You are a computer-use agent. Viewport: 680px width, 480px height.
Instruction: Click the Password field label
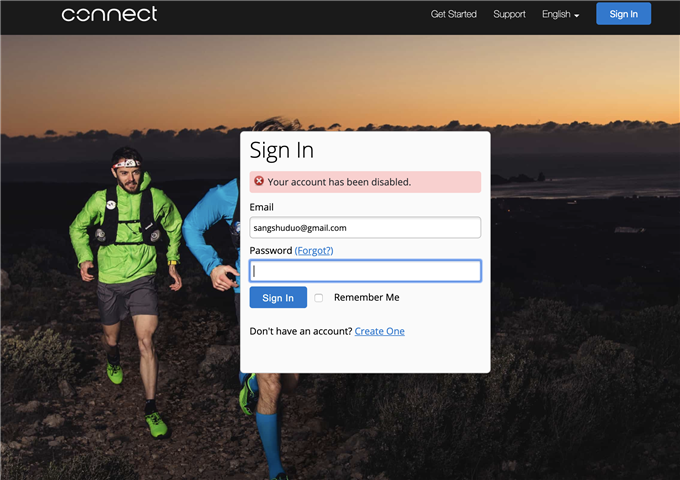point(270,251)
